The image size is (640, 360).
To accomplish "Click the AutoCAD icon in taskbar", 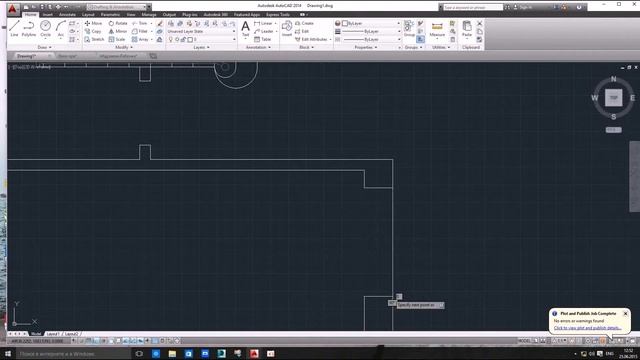I will 254,353.
